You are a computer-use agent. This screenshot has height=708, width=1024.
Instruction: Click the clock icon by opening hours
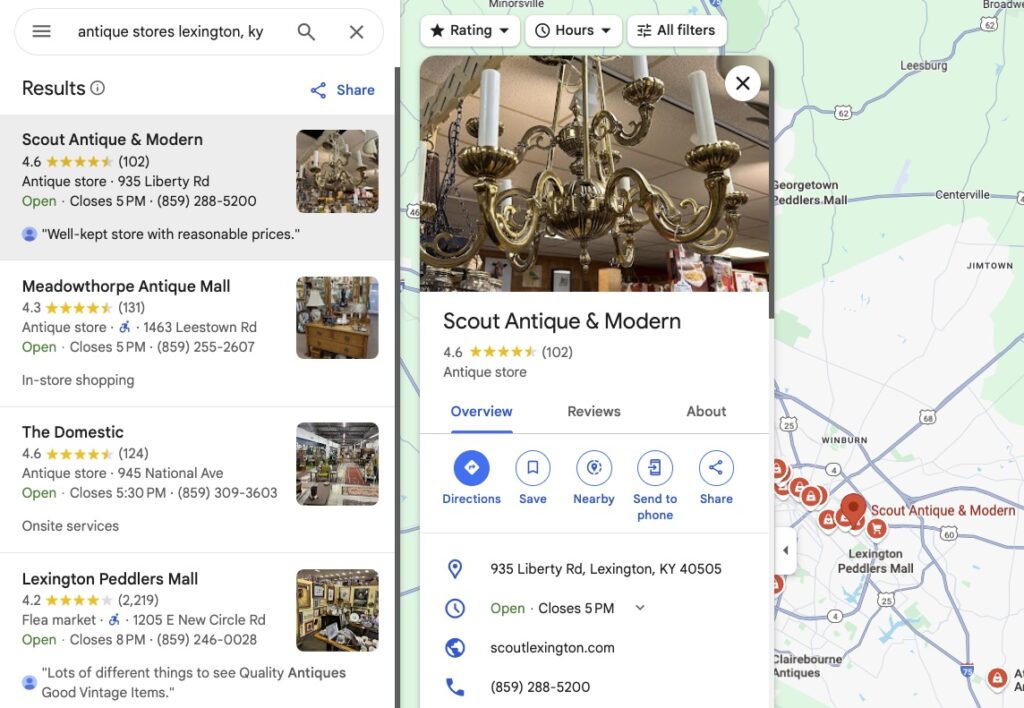[x=455, y=609]
